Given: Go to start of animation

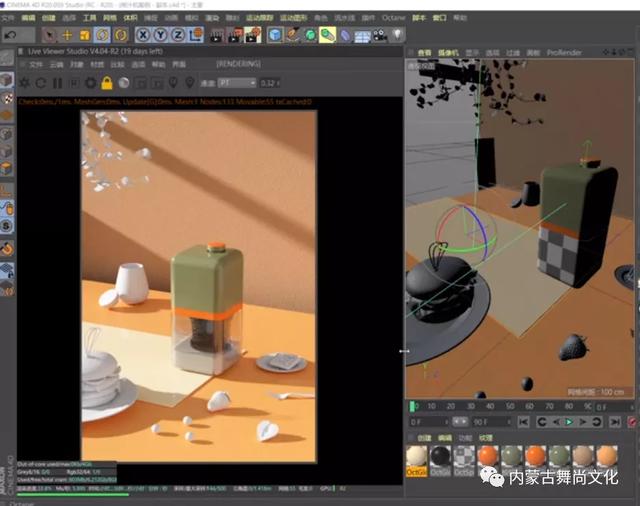Looking at the screenshot, I should 523,422.
